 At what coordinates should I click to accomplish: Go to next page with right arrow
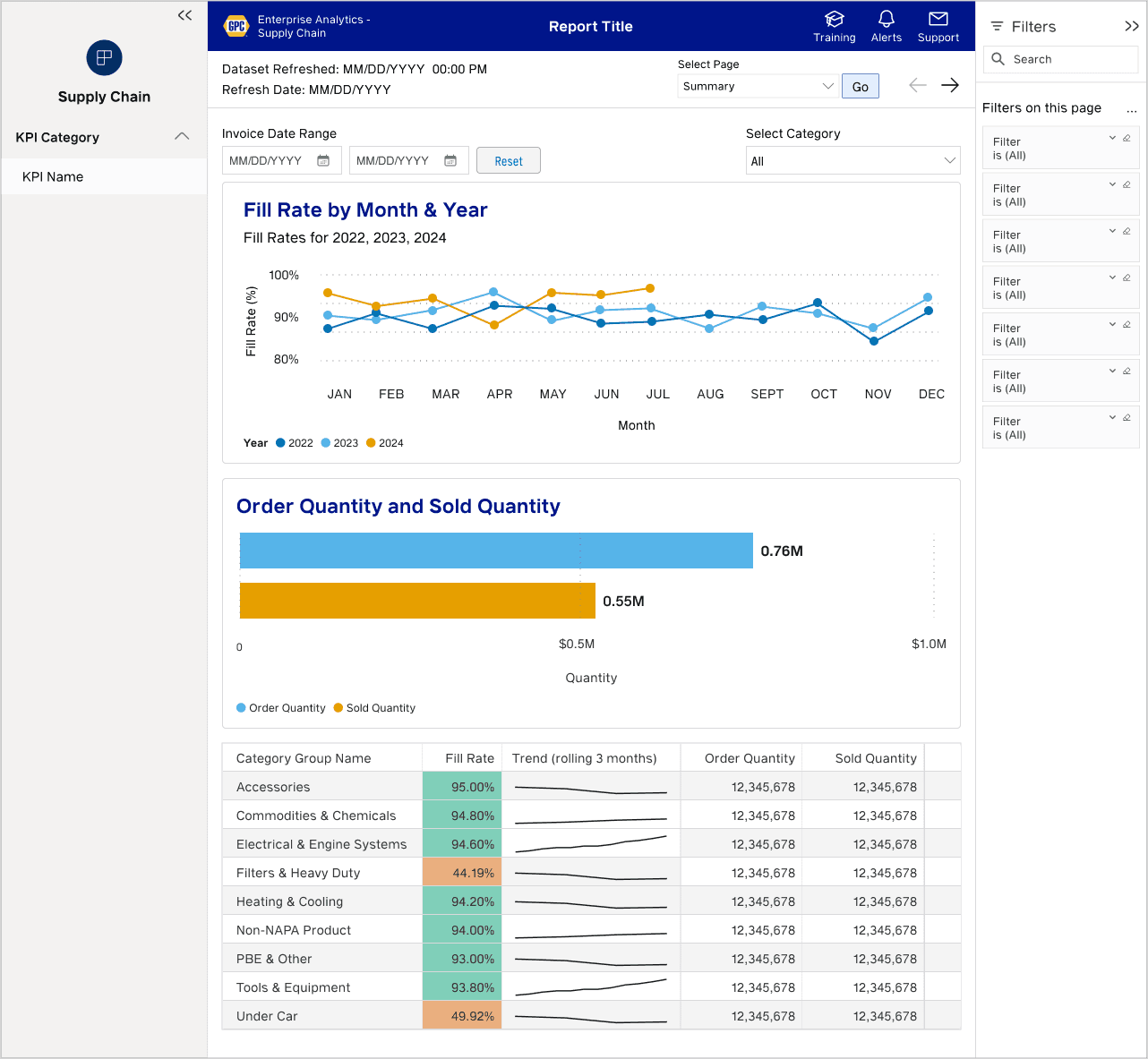(x=949, y=85)
